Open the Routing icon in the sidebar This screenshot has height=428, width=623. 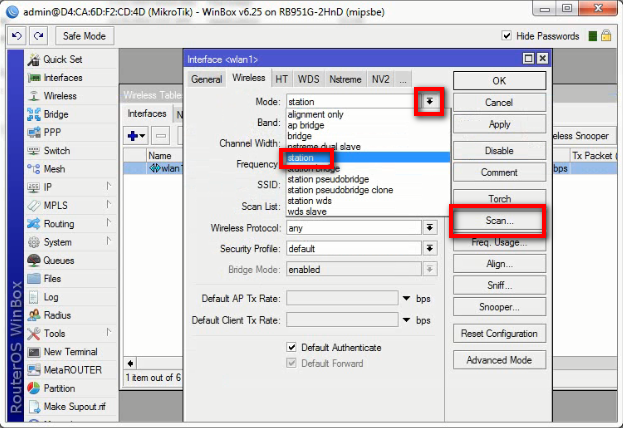pos(34,224)
